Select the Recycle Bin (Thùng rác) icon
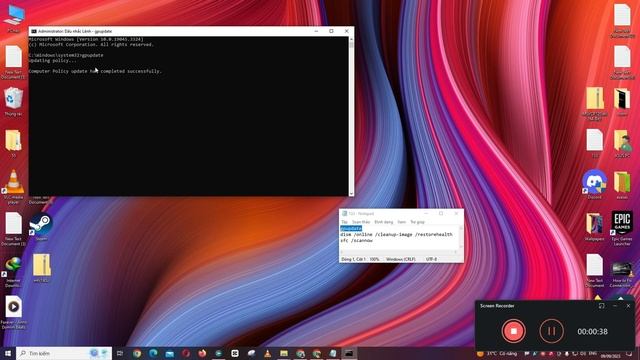640x360 pixels. point(13,102)
